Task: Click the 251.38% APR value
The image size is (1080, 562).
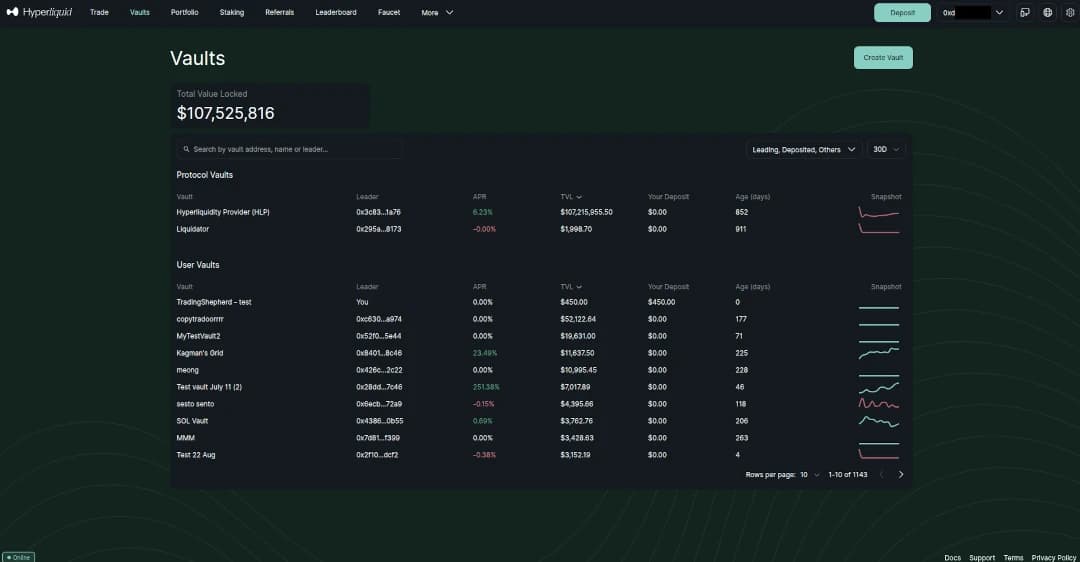Action: click(486, 387)
